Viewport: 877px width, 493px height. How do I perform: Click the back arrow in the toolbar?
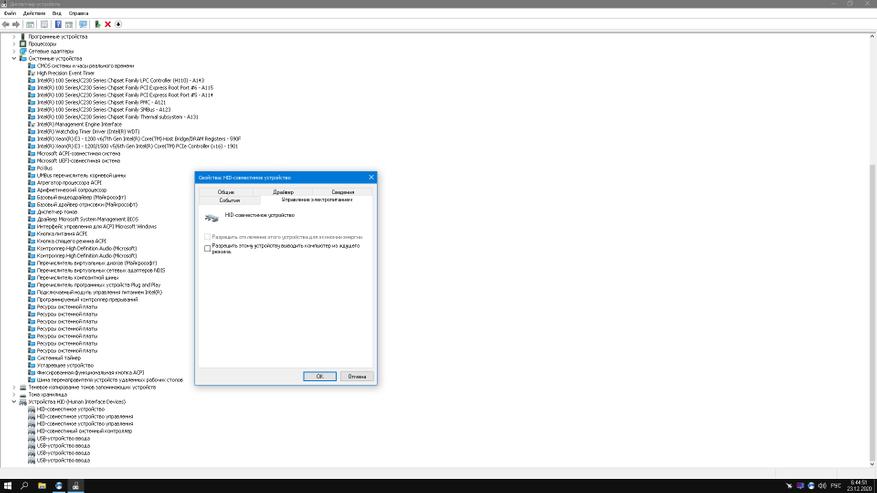[6, 24]
